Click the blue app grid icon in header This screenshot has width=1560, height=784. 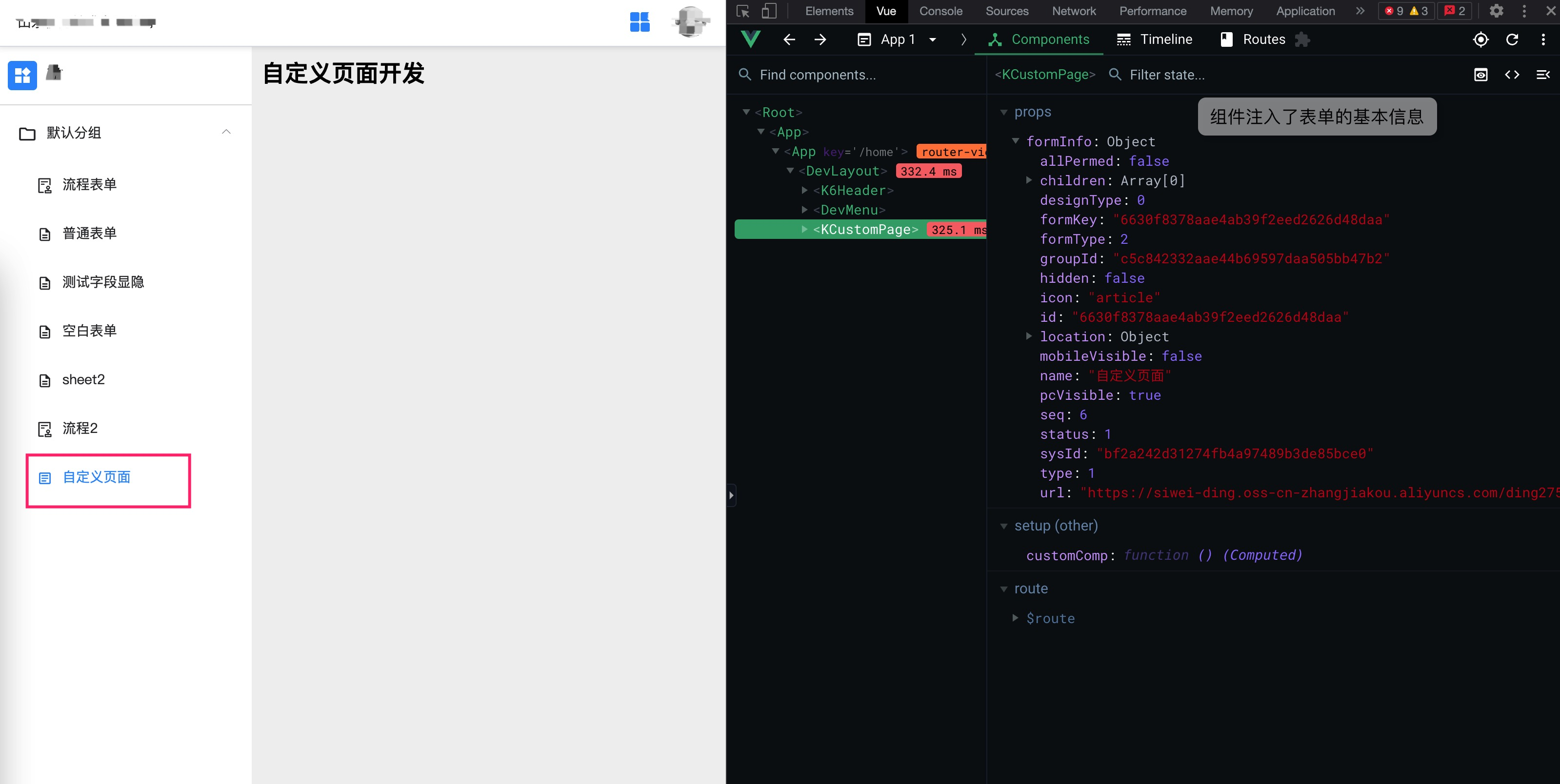640,22
